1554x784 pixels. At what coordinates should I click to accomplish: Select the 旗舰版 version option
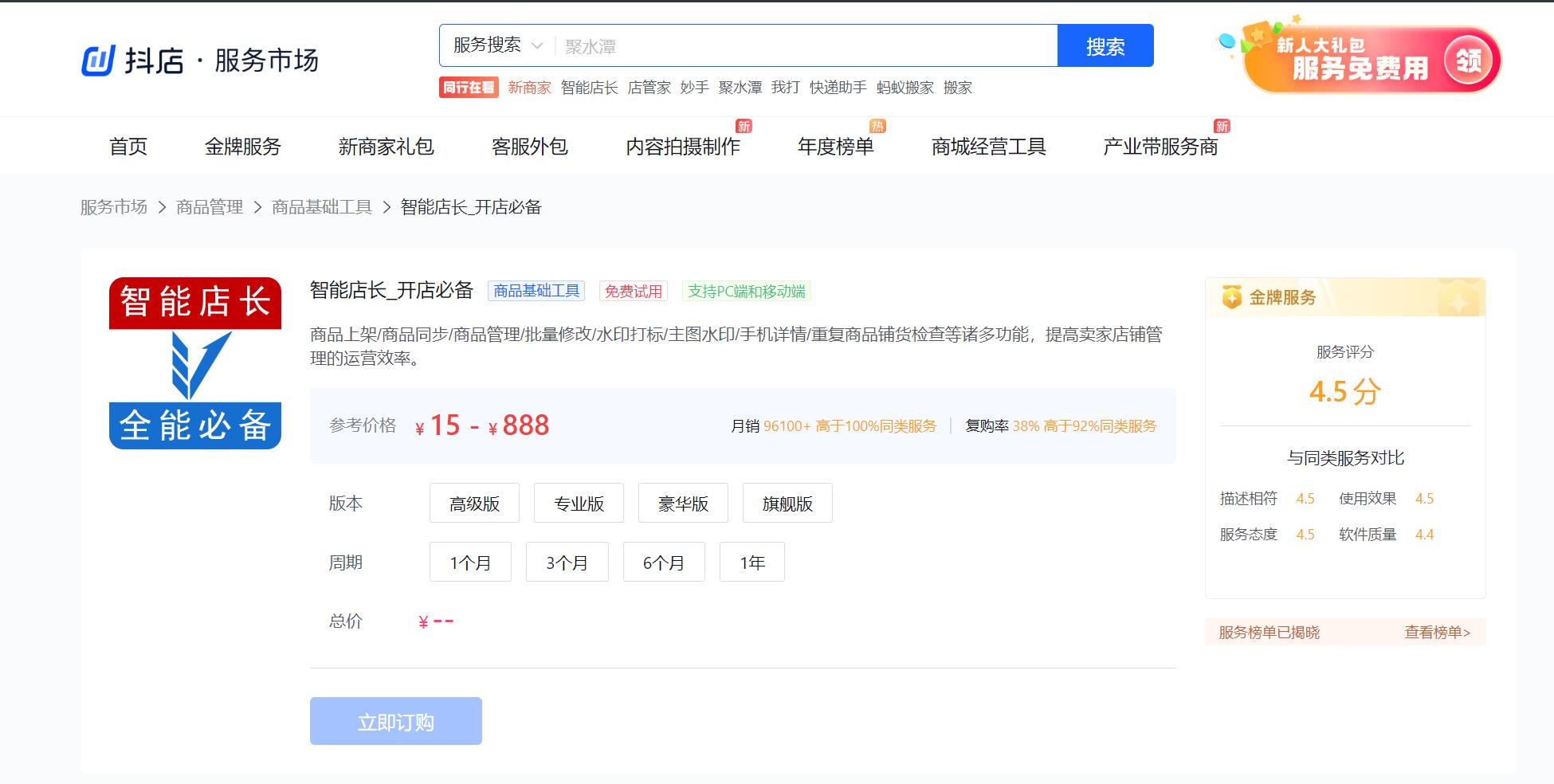click(787, 503)
